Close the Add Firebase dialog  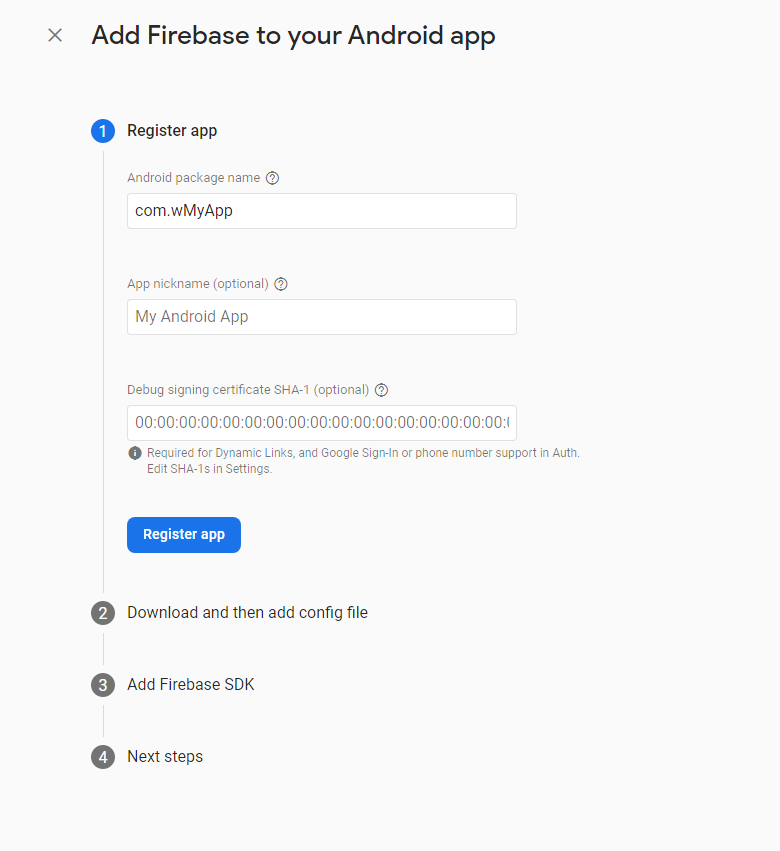(55, 36)
